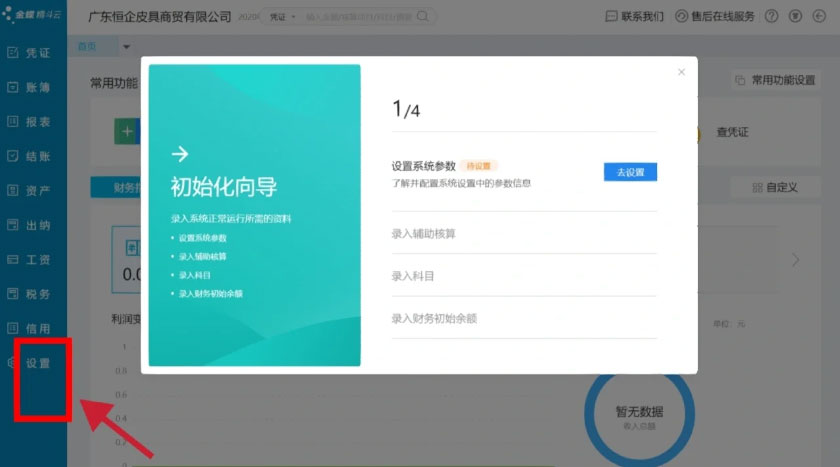
Task: Click the 结账 checkmark sidebar icon
Action: [x=13, y=156]
